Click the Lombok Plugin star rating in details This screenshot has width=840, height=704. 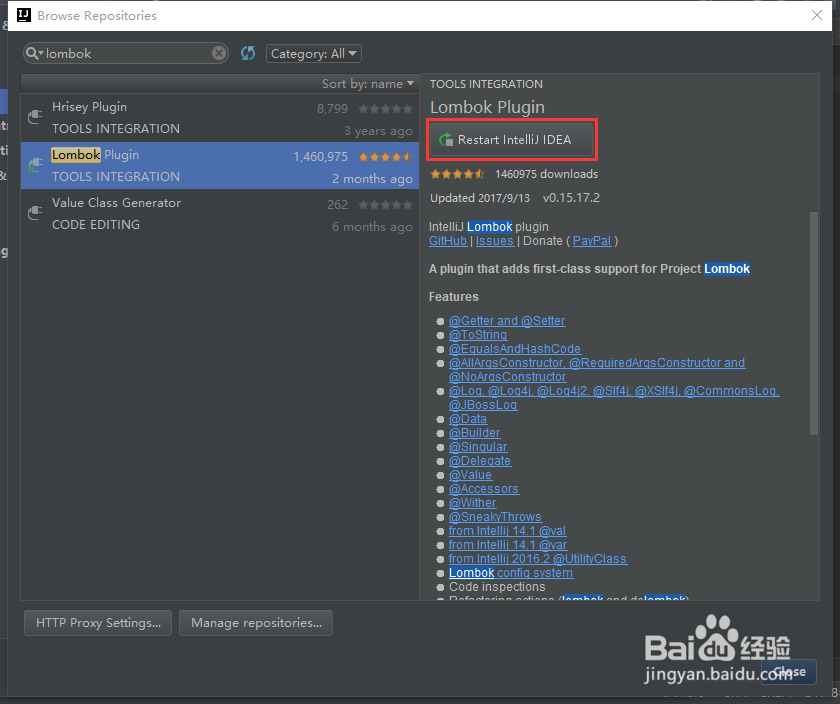[457, 174]
